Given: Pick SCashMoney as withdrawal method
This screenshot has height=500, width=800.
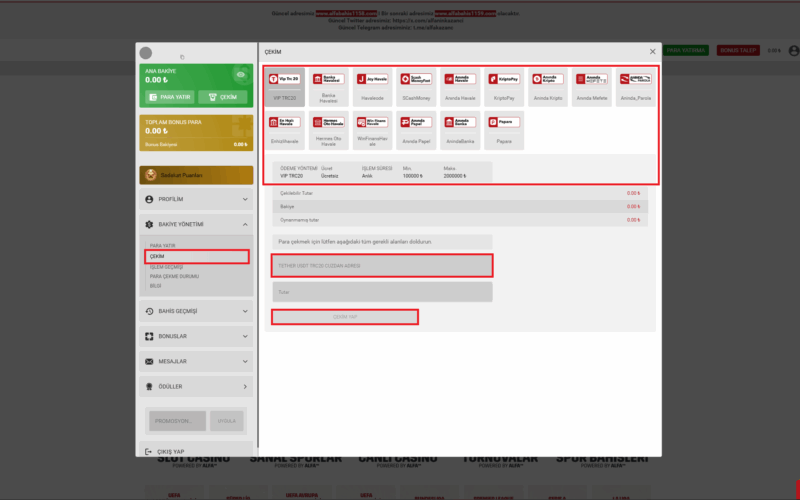Looking at the screenshot, I should point(416,87).
